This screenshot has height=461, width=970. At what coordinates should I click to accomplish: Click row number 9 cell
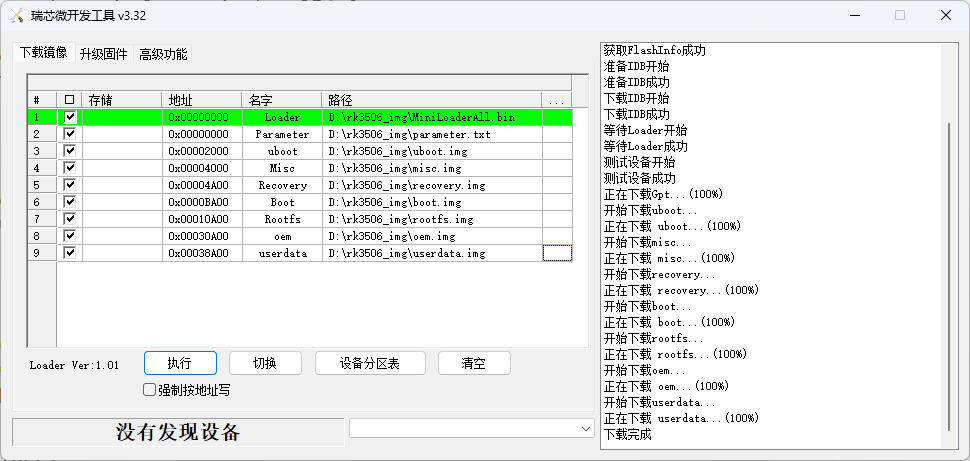click(42, 253)
